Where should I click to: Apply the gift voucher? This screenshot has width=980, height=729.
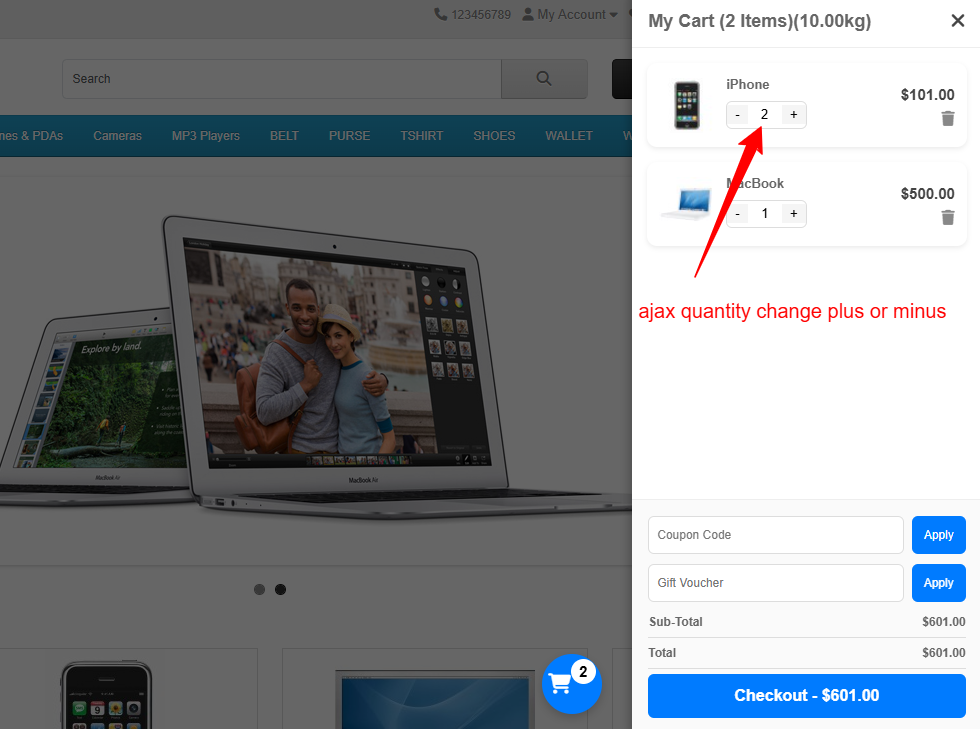pos(938,583)
